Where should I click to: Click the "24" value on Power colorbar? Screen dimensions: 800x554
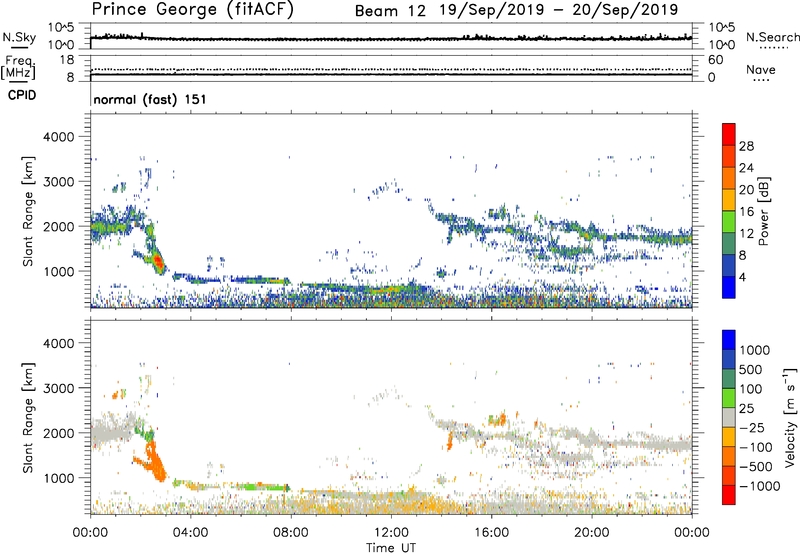(x=746, y=168)
